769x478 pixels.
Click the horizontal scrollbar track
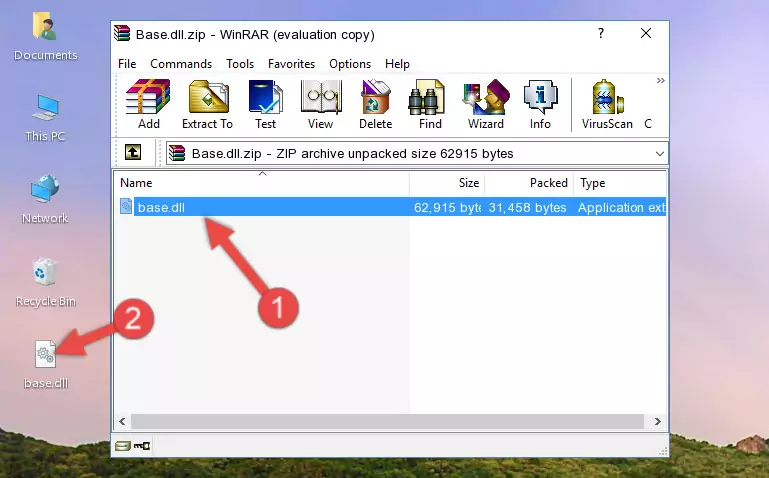pos(387,421)
